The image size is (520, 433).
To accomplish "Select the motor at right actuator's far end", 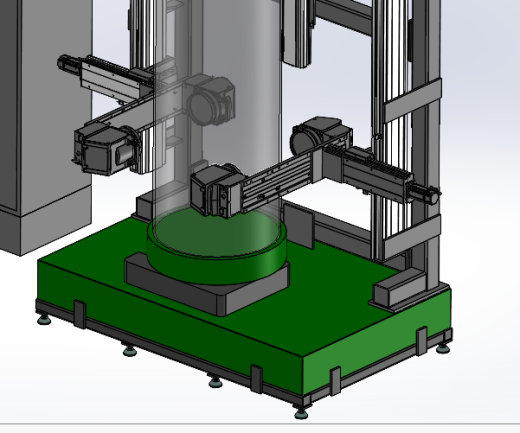I will point(425,194).
